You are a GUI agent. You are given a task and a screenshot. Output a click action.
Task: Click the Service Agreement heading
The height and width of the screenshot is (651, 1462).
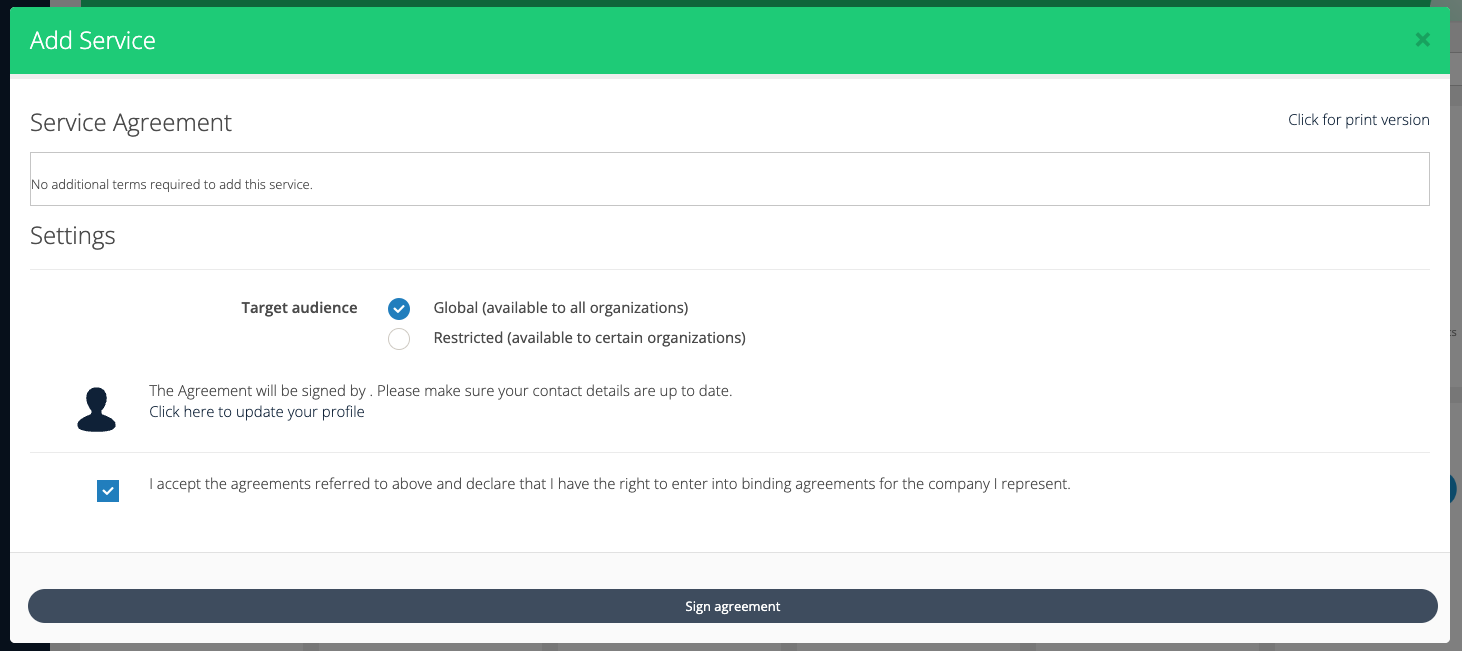tap(131, 123)
